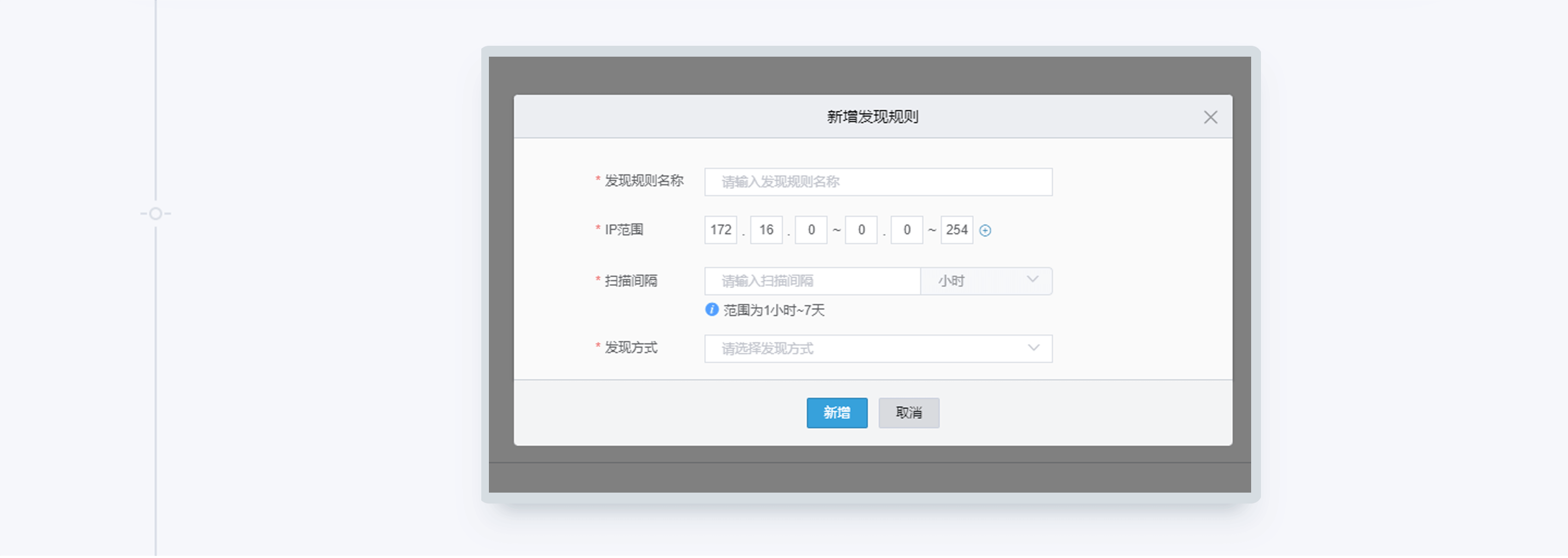The height and width of the screenshot is (558, 1568).
Task: Click the IP范围 label
Action: click(x=623, y=231)
